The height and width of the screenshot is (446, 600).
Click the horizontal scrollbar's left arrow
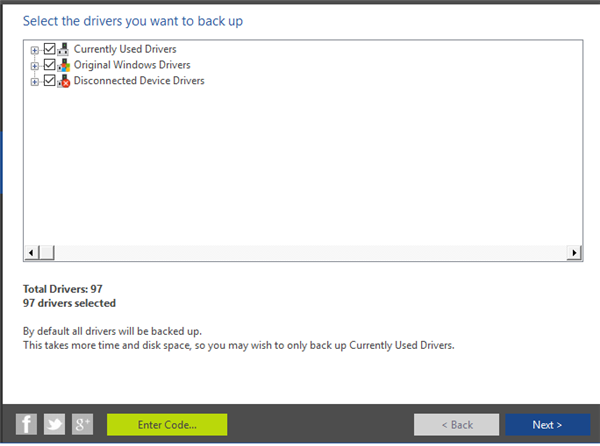(31, 253)
